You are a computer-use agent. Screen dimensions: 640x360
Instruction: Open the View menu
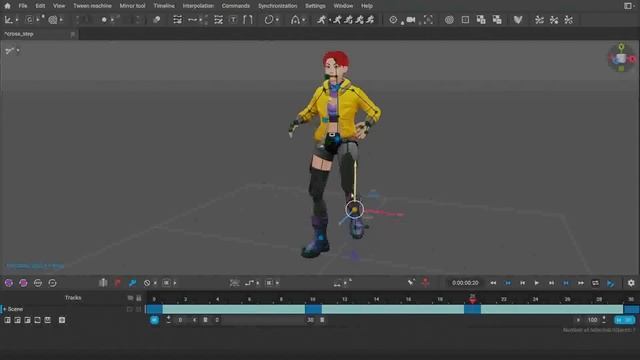pyautogui.click(x=59, y=6)
